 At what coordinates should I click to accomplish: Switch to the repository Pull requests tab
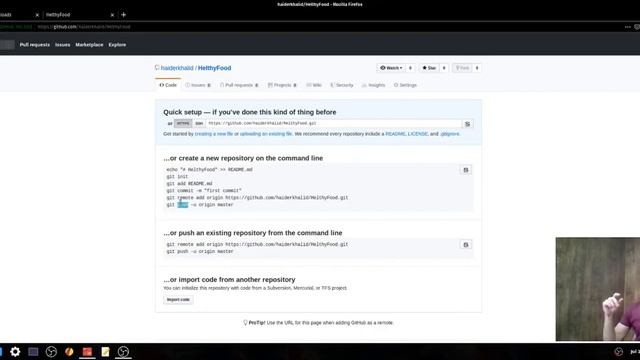(x=239, y=85)
